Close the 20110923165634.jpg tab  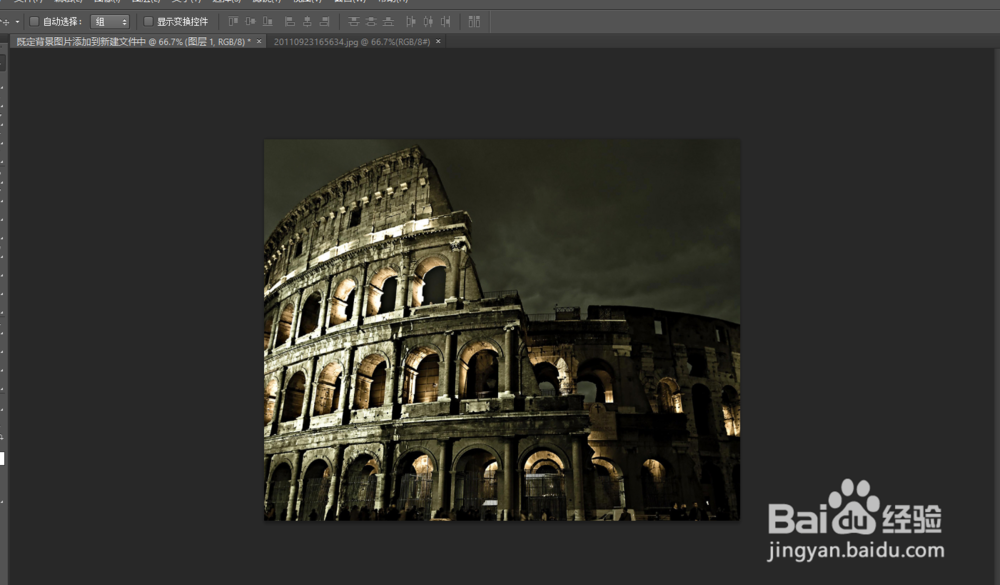tap(438, 41)
